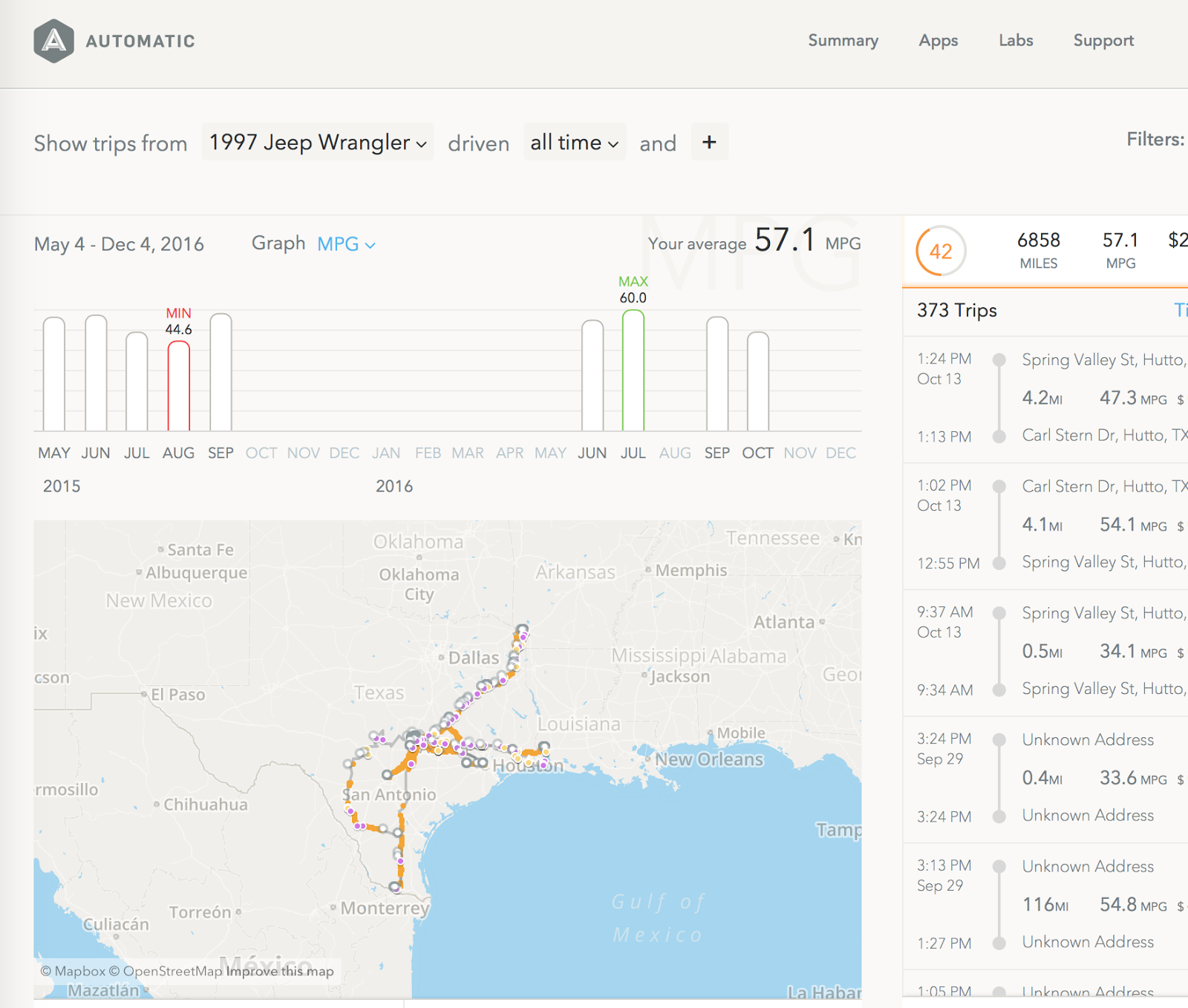Click the orange 42 score circle
Viewport: 1188px width, 1008px height.
point(941,251)
